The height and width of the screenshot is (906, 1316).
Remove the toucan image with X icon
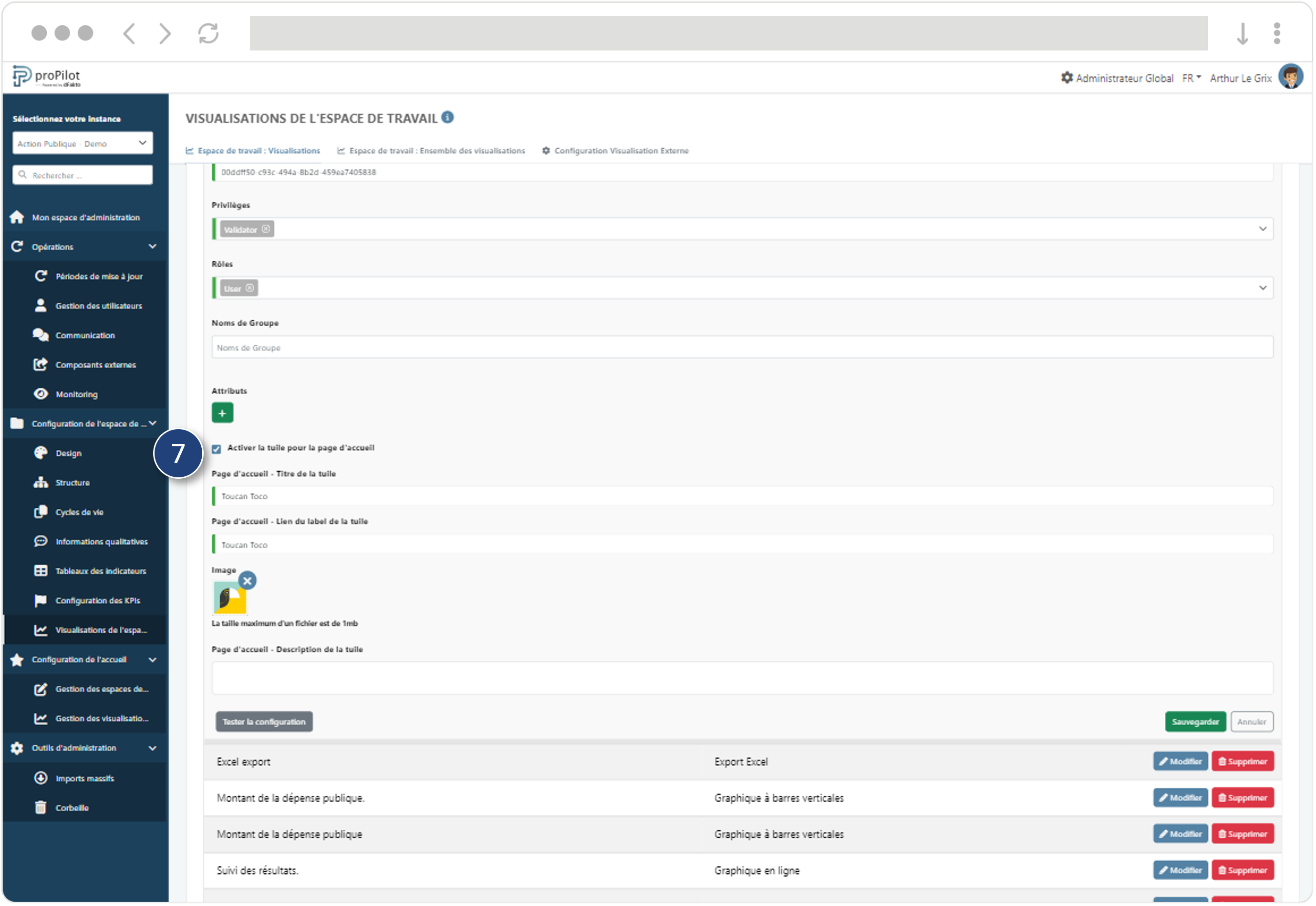coord(247,581)
